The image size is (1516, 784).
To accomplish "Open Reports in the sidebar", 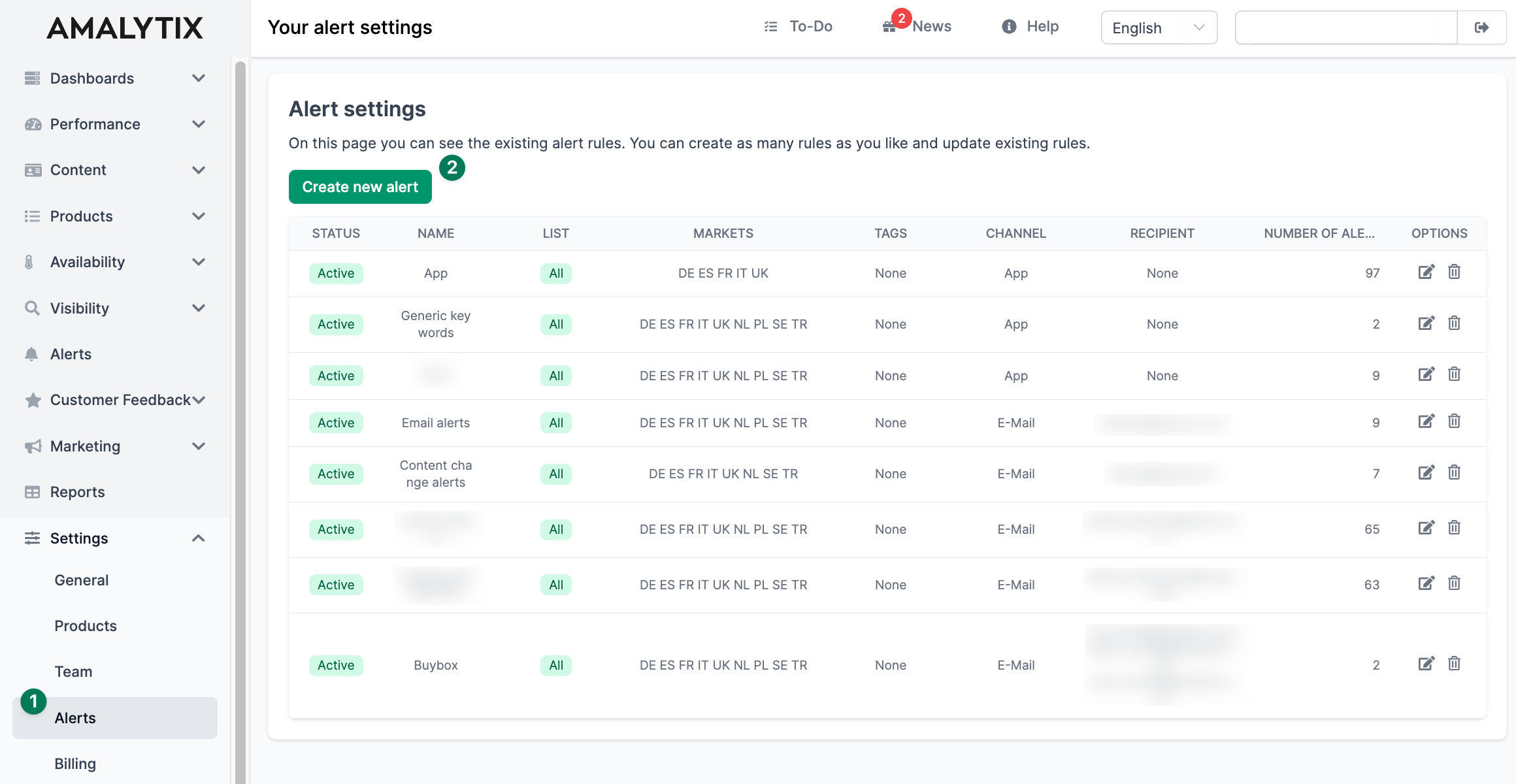I will pos(77,492).
